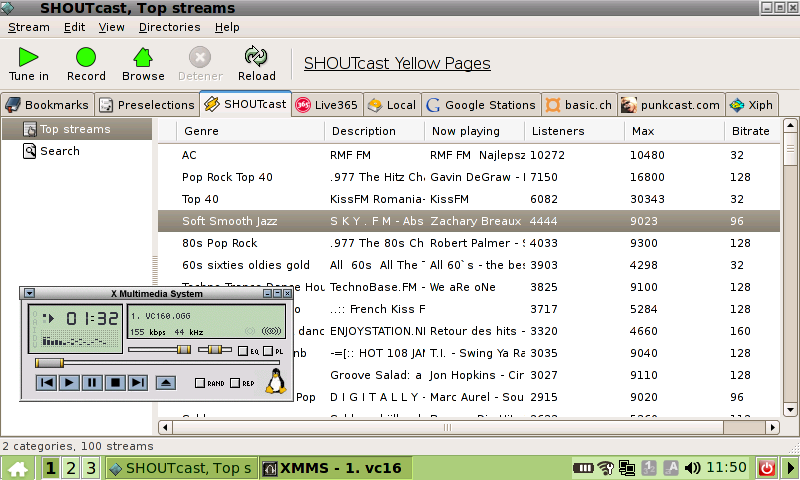Open the Directories menu
Image resolution: width=800 pixels, height=480 pixels.
(169, 27)
